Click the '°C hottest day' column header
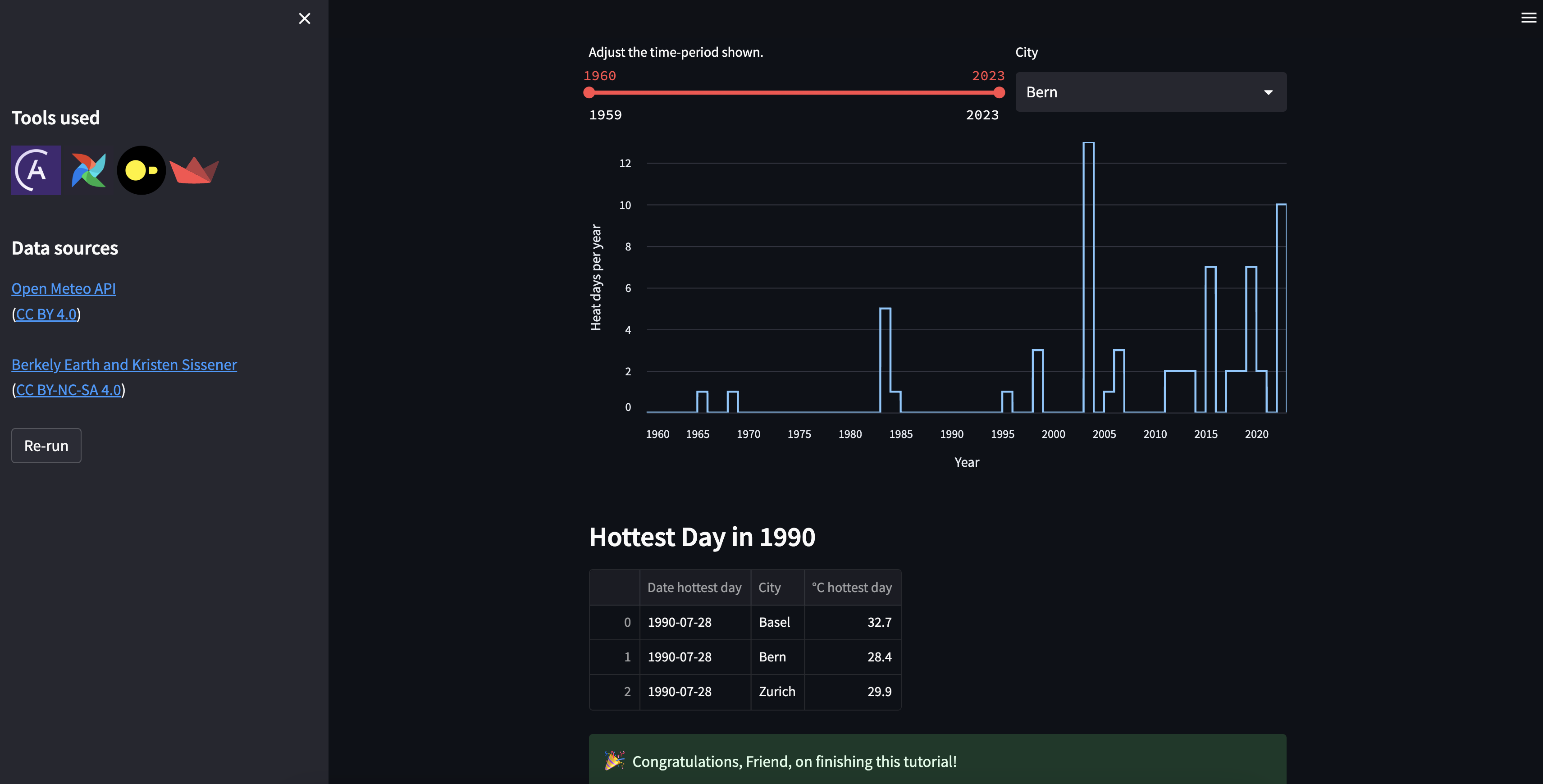The width and height of the screenshot is (1543, 784). (x=851, y=588)
